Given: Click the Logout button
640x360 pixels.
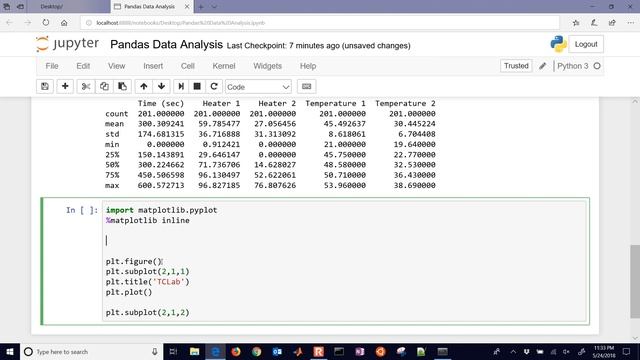Looking at the screenshot, I should pos(586,44).
